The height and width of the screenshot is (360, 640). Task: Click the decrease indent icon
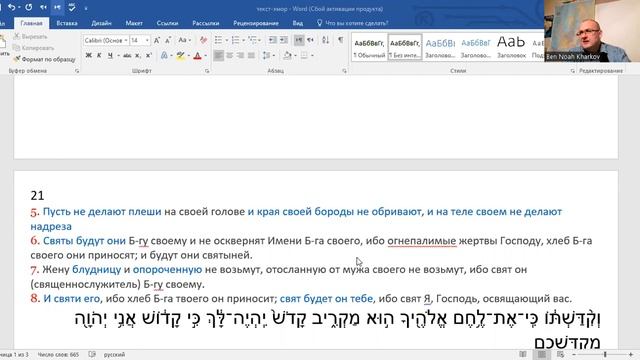coord(272,40)
